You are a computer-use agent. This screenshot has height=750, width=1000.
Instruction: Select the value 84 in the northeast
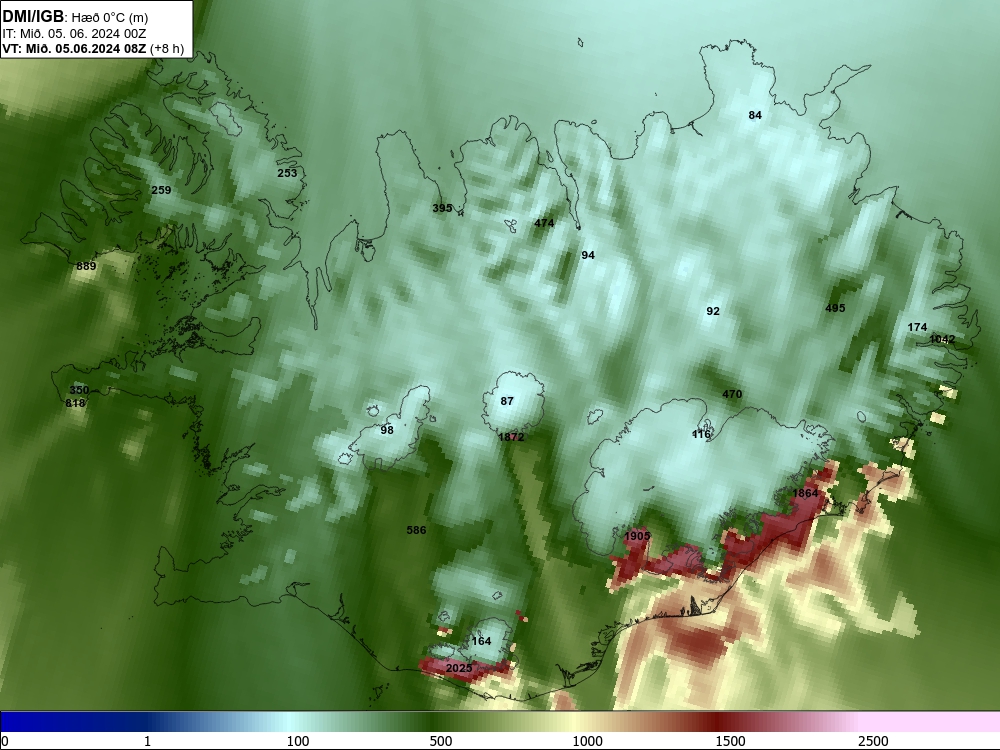pos(755,115)
